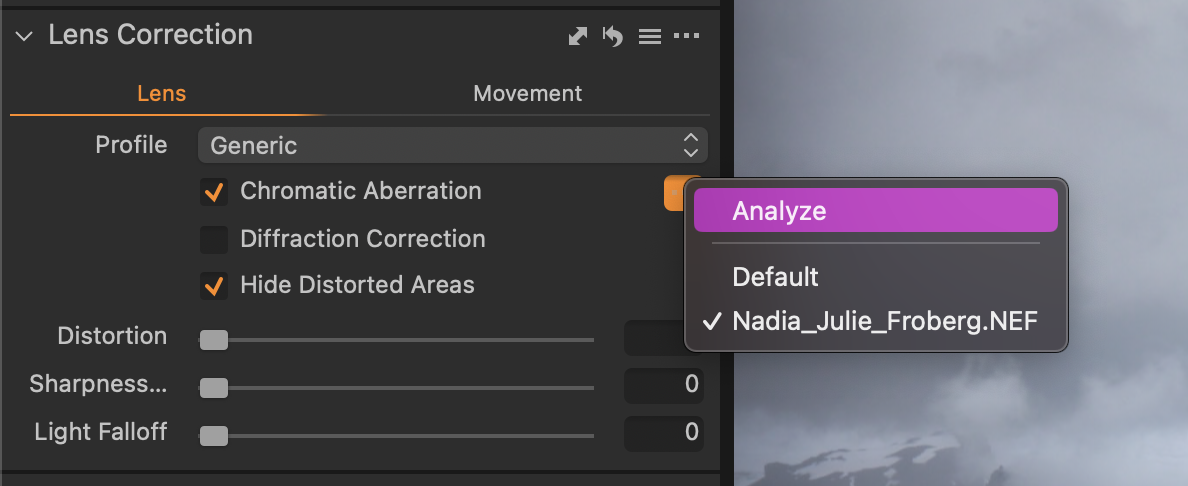Open the Generic Profile dropdown
Image resolution: width=1188 pixels, height=486 pixels.
[x=452, y=145]
